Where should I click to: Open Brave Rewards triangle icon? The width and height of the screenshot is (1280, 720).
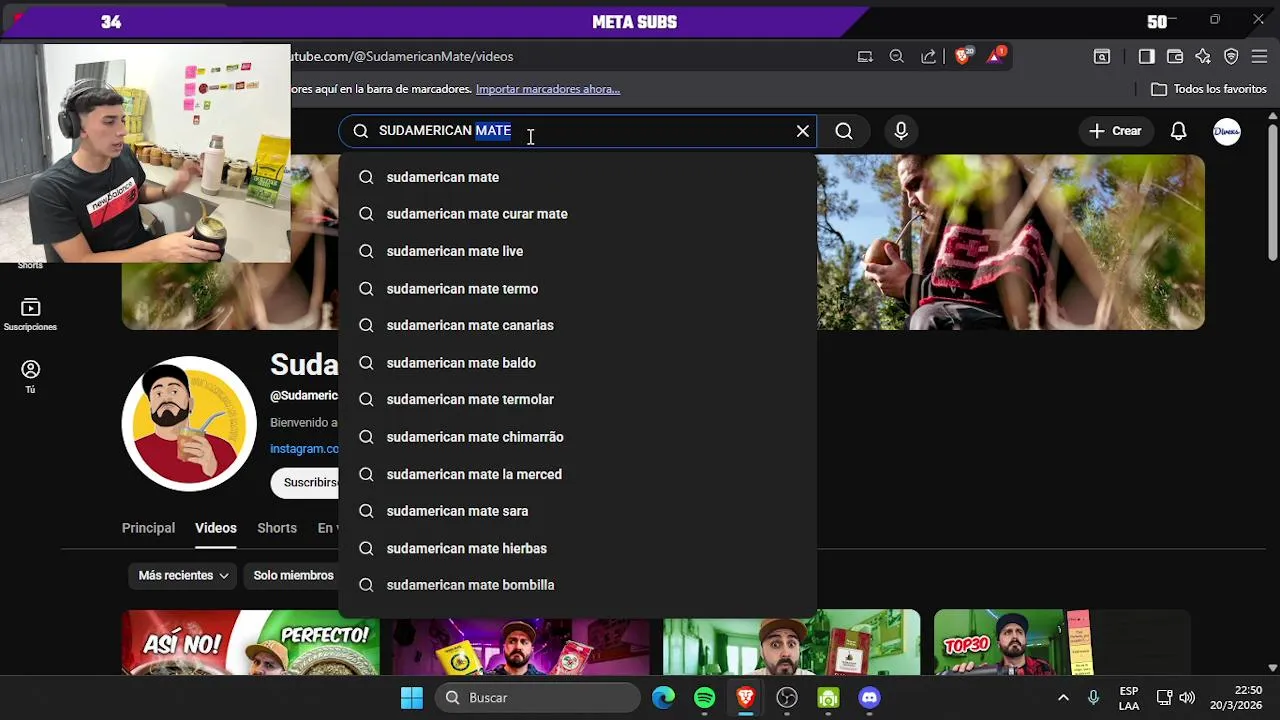point(996,56)
